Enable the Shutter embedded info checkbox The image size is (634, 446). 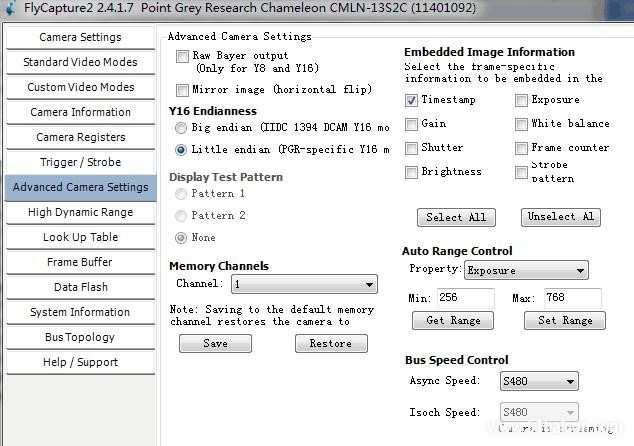[x=411, y=148]
